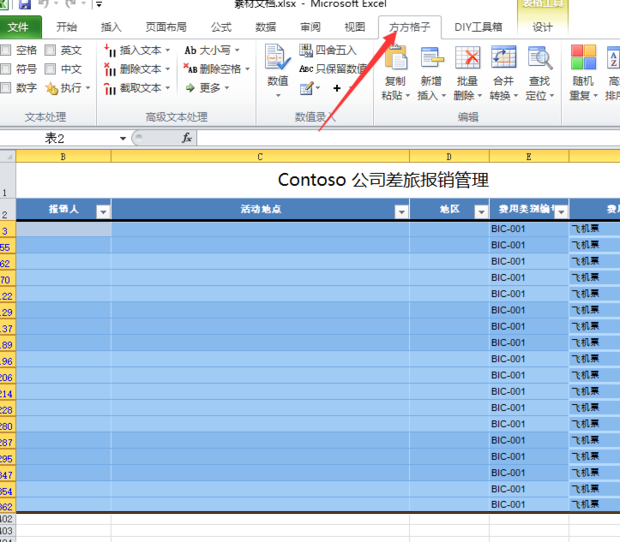
Task: Tick the 英文 checkbox
Action: coord(50,50)
